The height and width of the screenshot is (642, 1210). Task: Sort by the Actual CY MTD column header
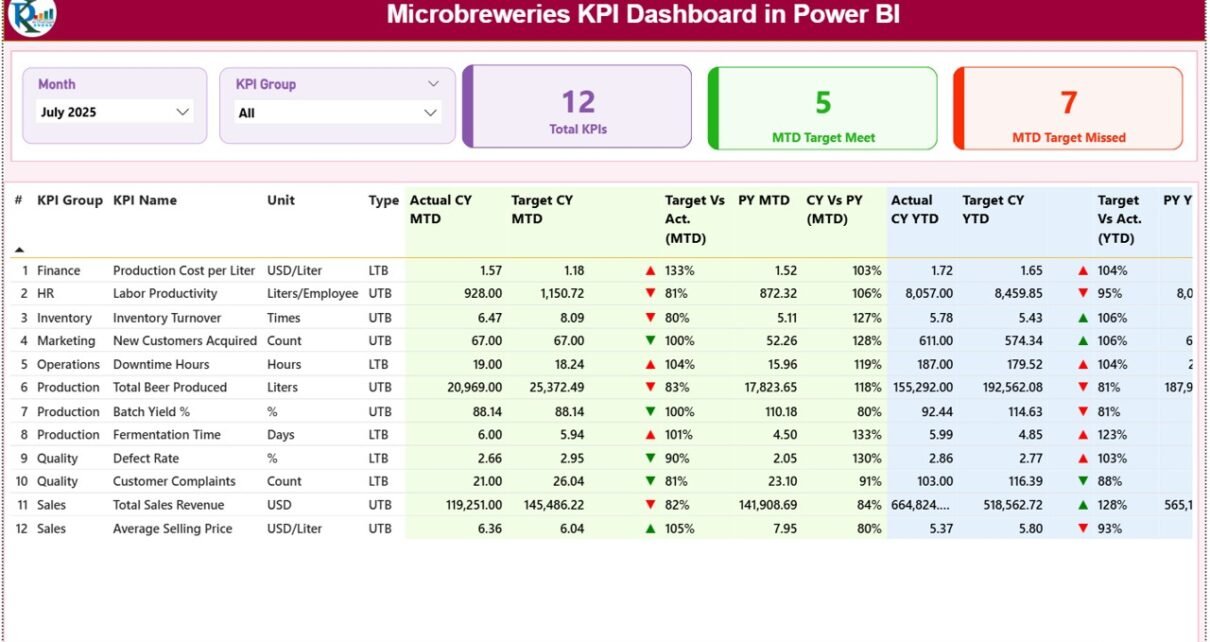pyautogui.click(x=441, y=209)
